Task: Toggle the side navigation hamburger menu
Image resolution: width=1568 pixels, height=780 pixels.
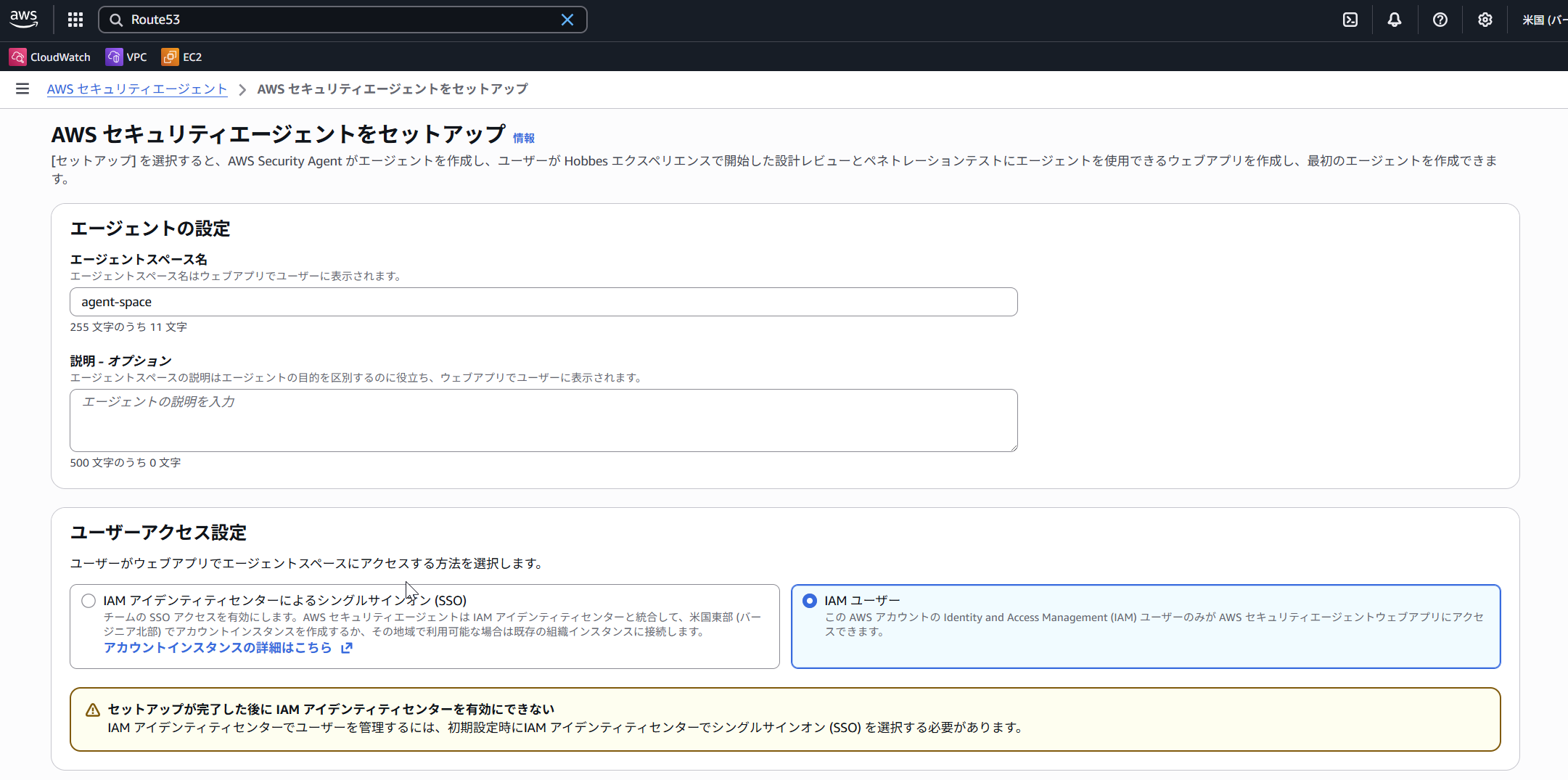Action: (22, 89)
